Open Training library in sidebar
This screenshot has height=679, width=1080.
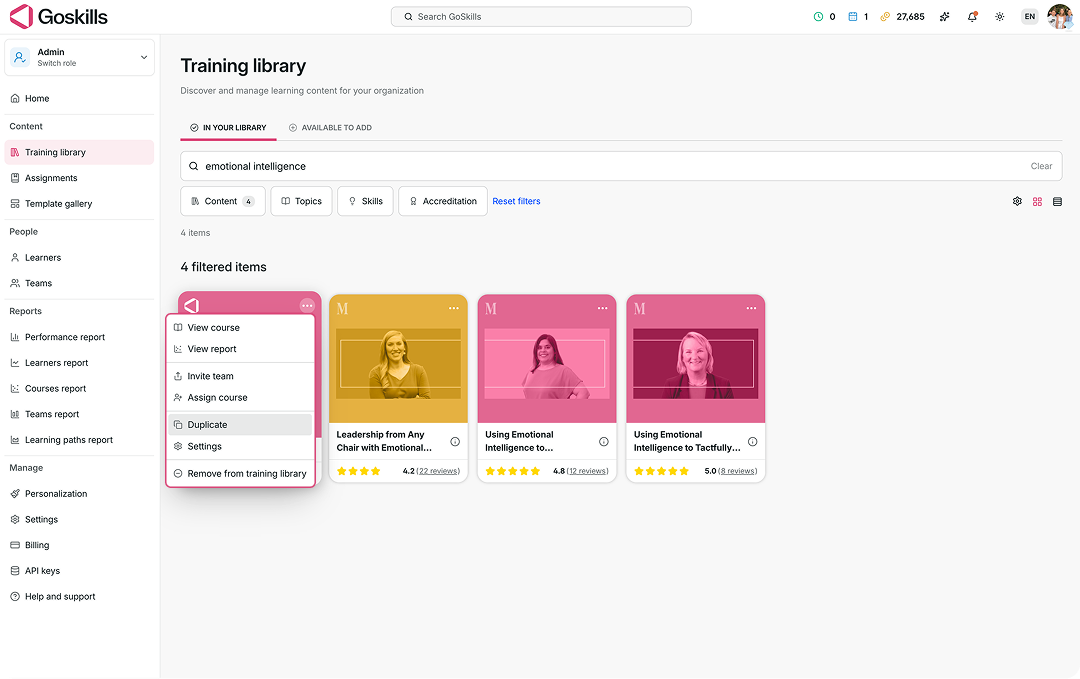point(79,152)
